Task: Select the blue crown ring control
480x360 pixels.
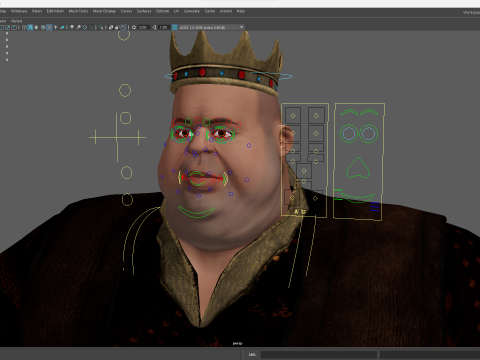Action: [229, 76]
